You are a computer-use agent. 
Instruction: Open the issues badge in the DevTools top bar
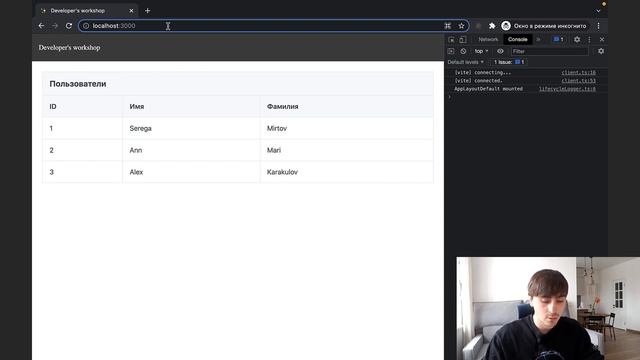coord(558,40)
